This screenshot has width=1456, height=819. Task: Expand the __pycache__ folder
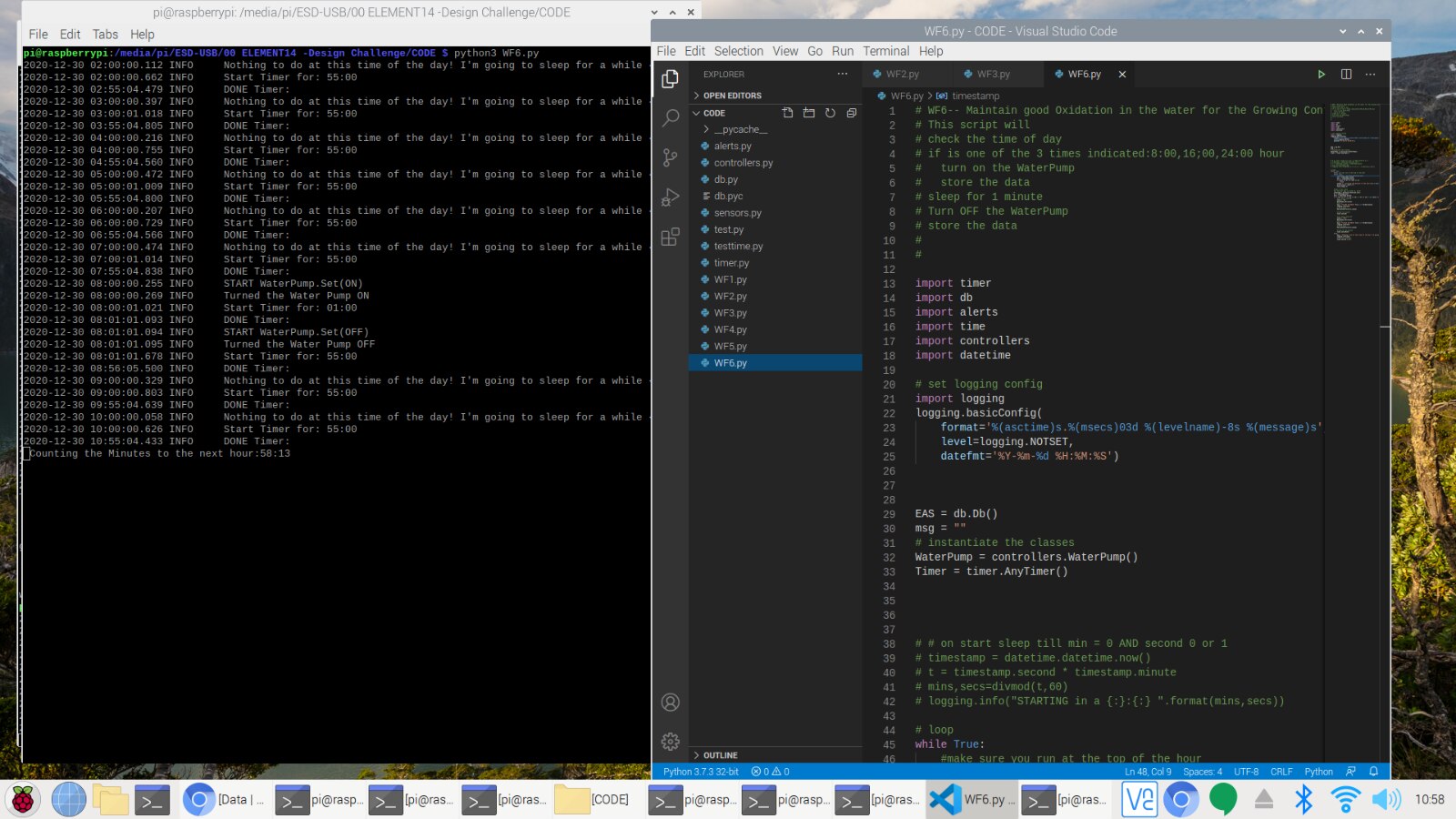point(740,129)
